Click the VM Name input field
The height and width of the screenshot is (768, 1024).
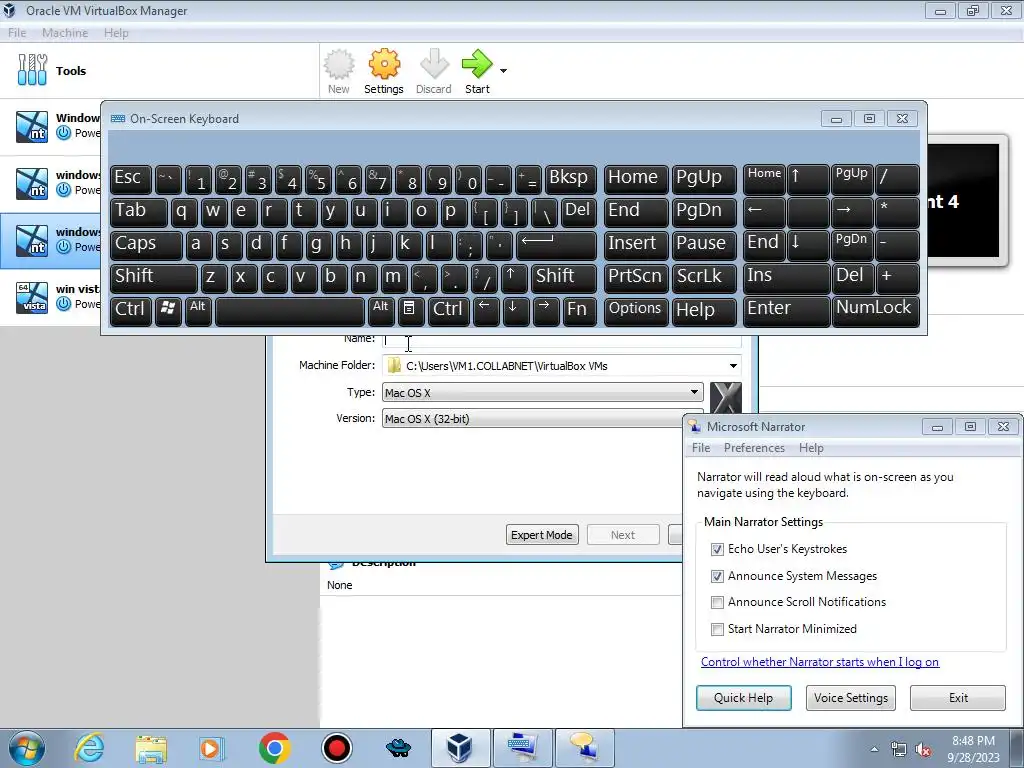coord(562,340)
